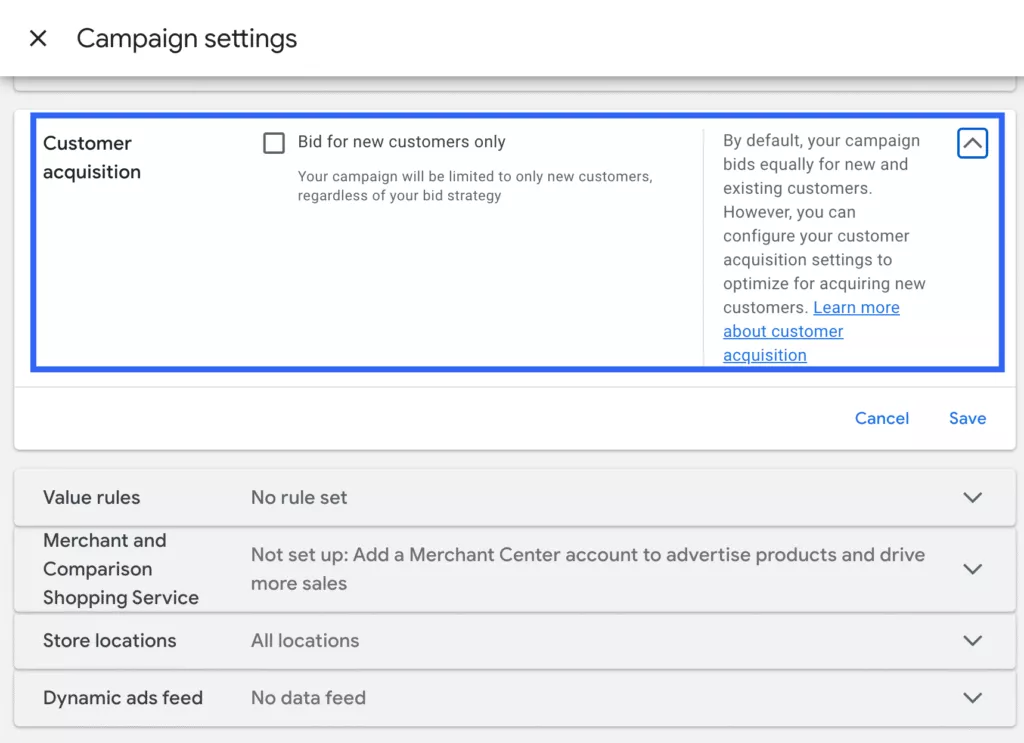The height and width of the screenshot is (743, 1024).
Task: Click the Cancel button
Action: (882, 419)
